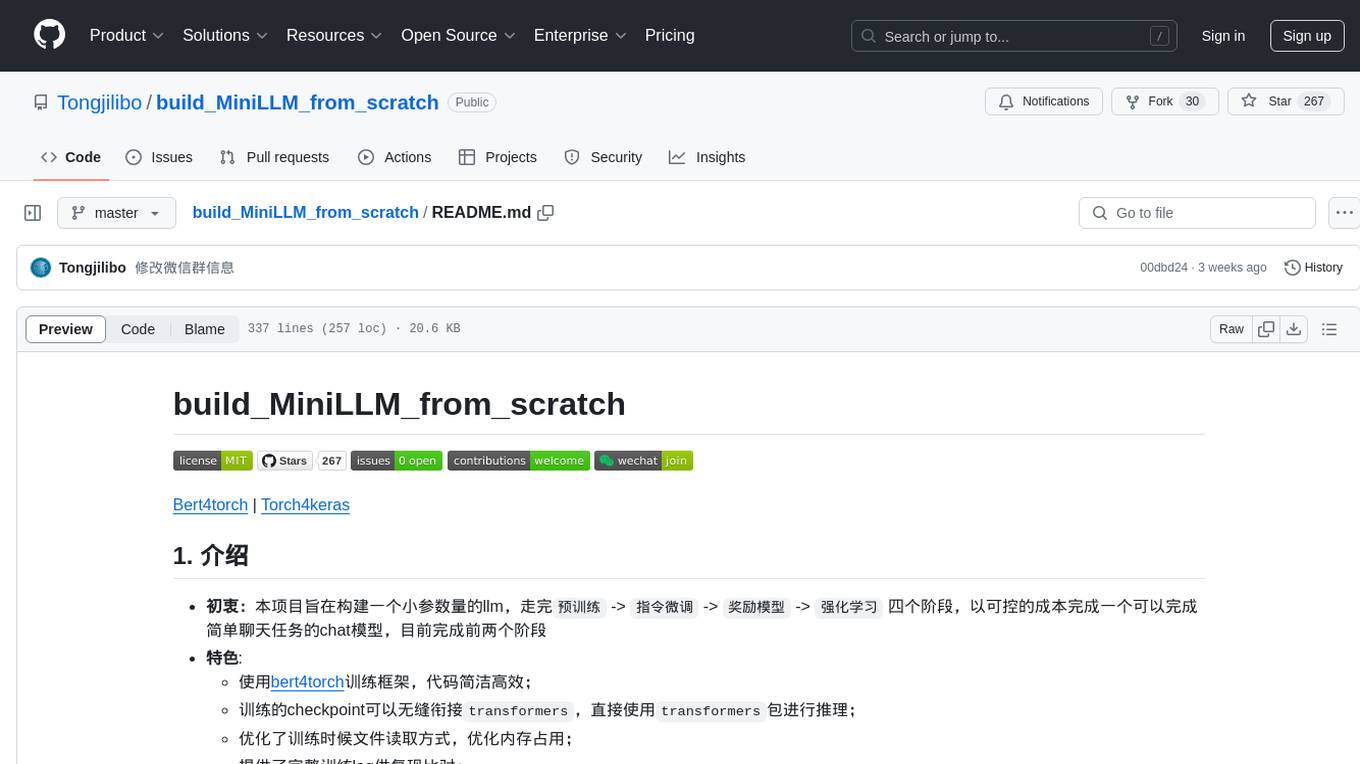
Task: Click the Tongjilibo commit author name
Action: click(x=92, y=268)
